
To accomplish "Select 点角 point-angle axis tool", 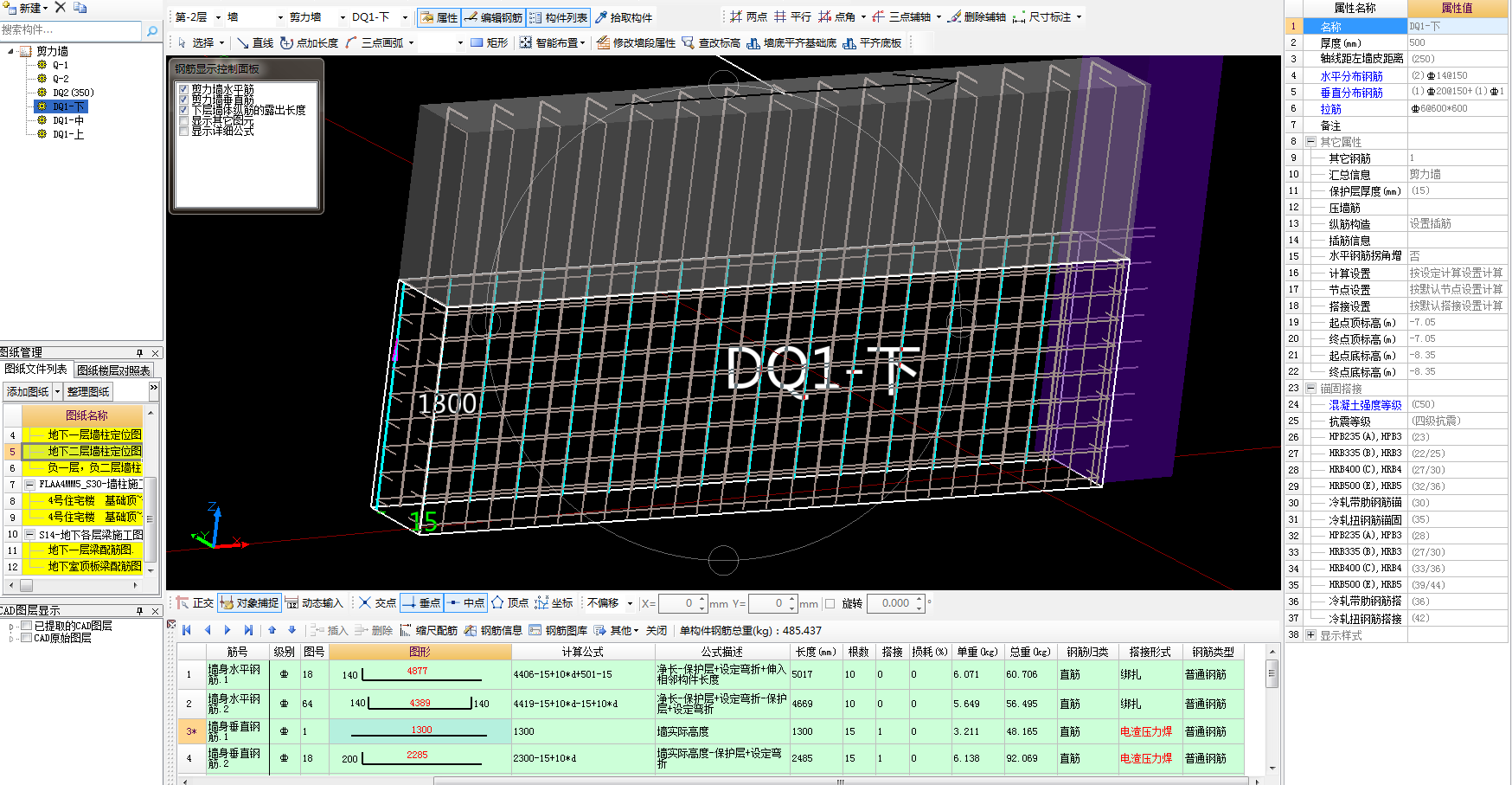I will [838, 16].
